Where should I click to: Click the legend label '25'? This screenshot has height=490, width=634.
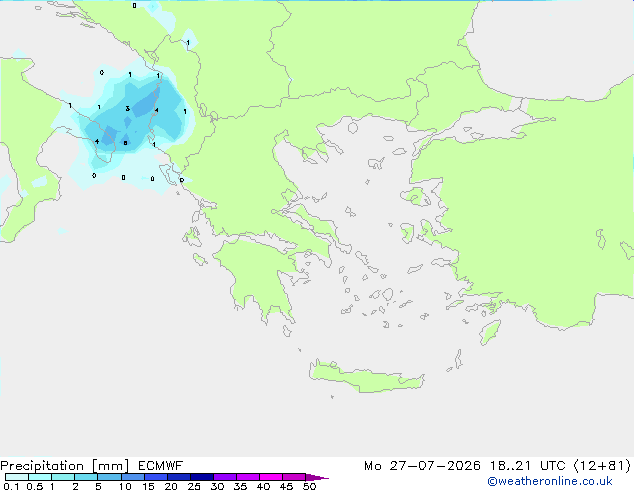pos(194,486)
